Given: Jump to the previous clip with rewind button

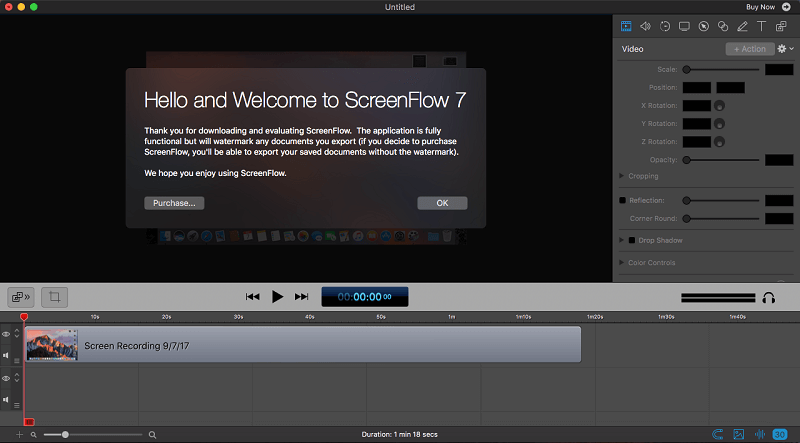Looking at the screenshot, I should click(253, 297).
